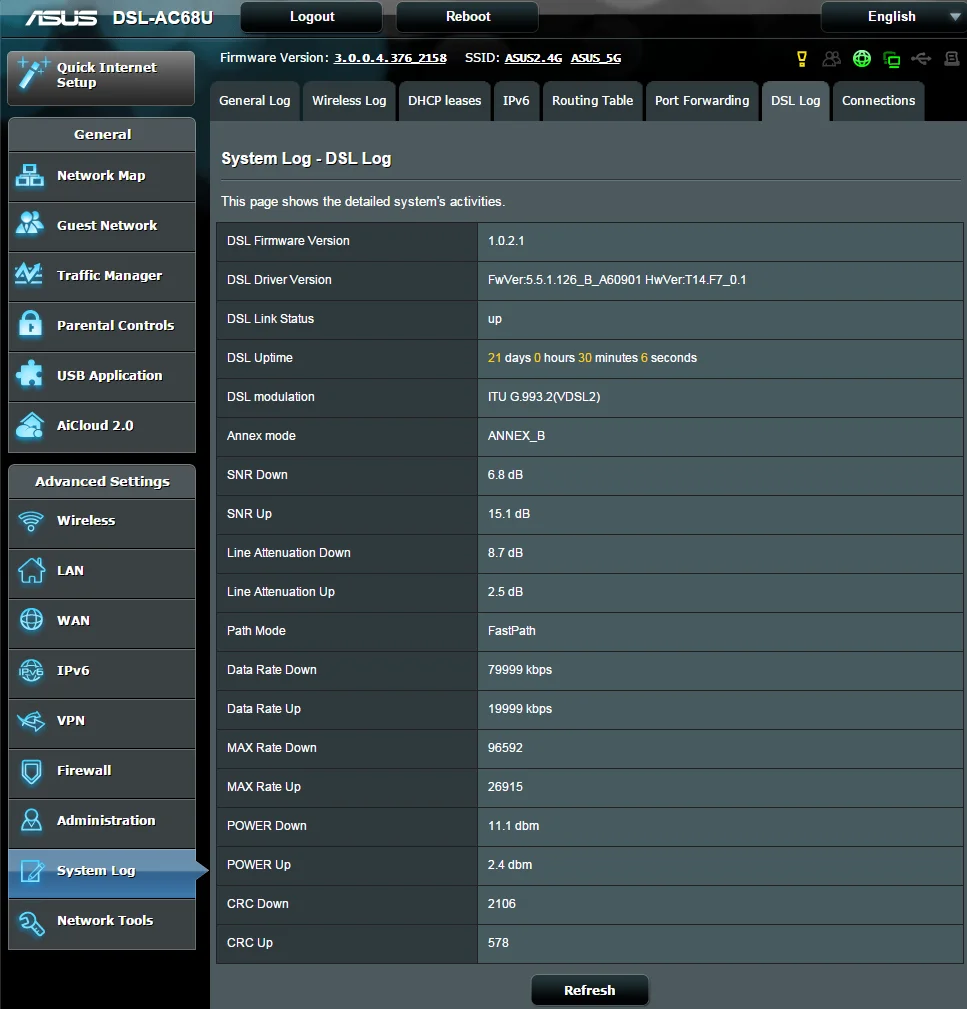This screenshot has height=1009, width=967.
Task: Click the Logout button
Action: point(312,17)
